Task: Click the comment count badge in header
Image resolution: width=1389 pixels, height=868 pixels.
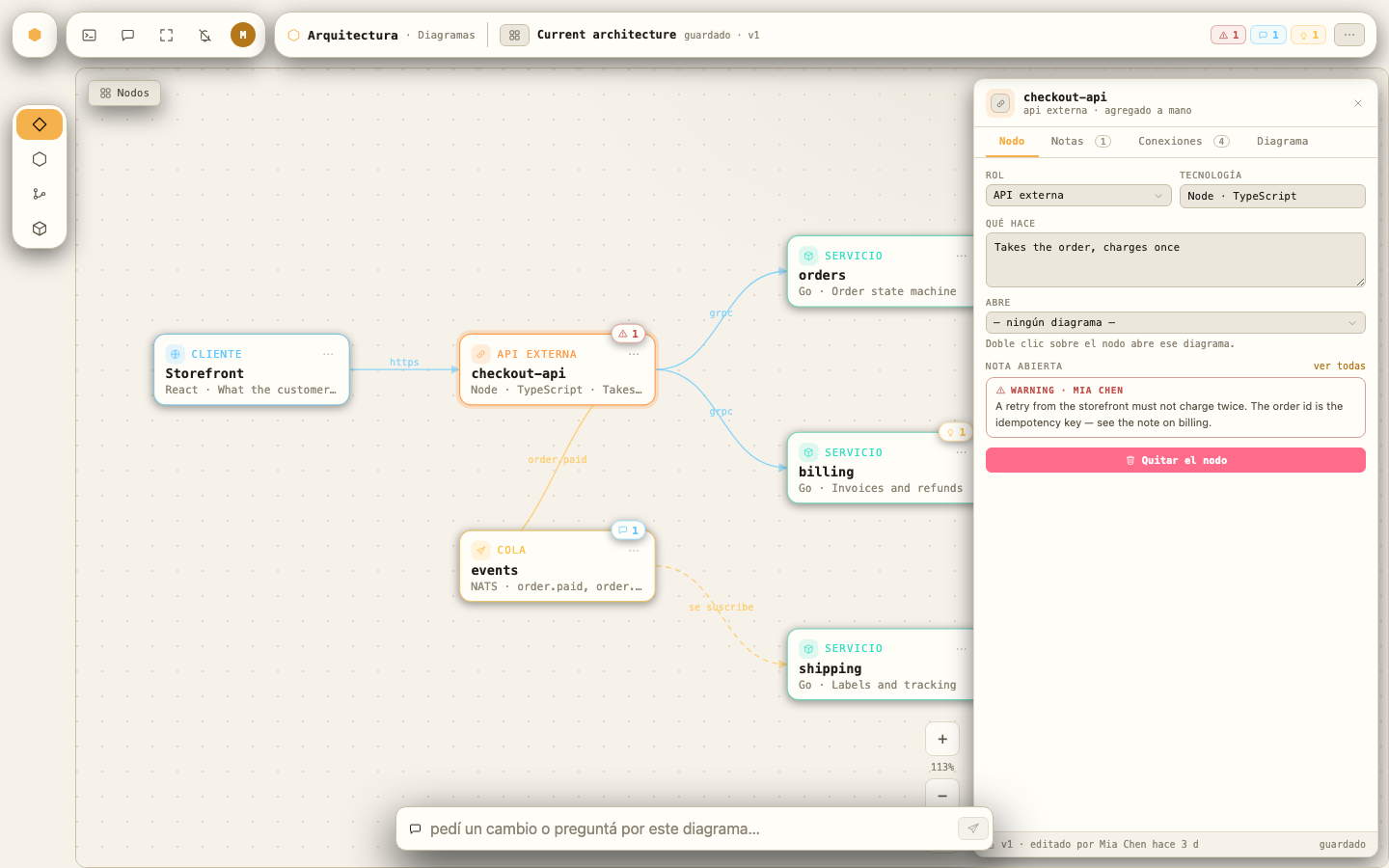Action: [x=1268, y=35]
